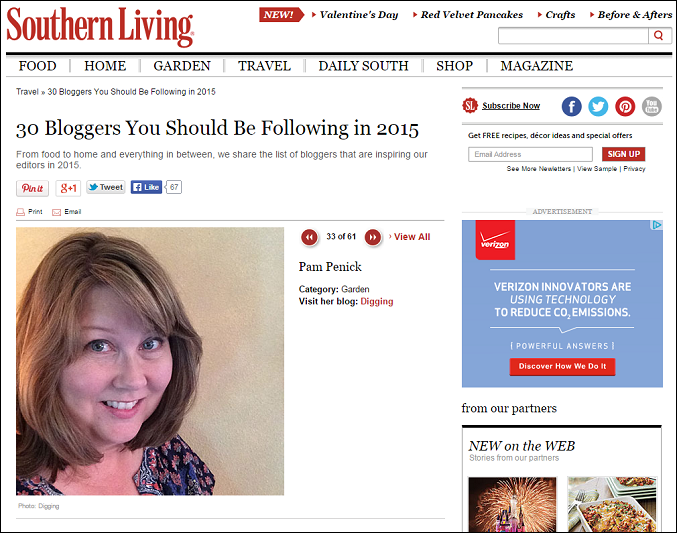Click the Print icon
This screenshot has width=677, height=533.
[20, 212]
